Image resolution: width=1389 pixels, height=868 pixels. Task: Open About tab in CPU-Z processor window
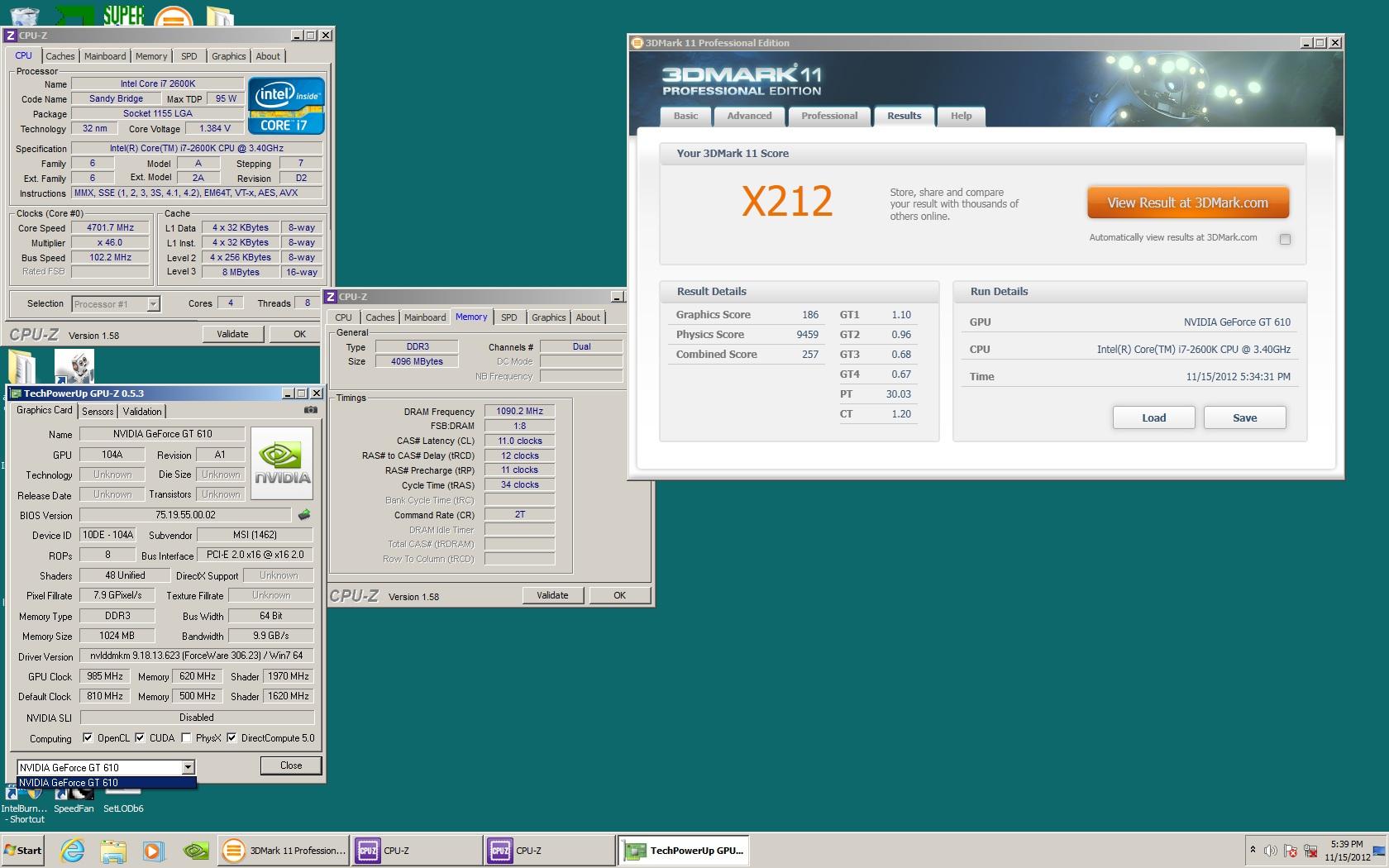click(268, 56)
